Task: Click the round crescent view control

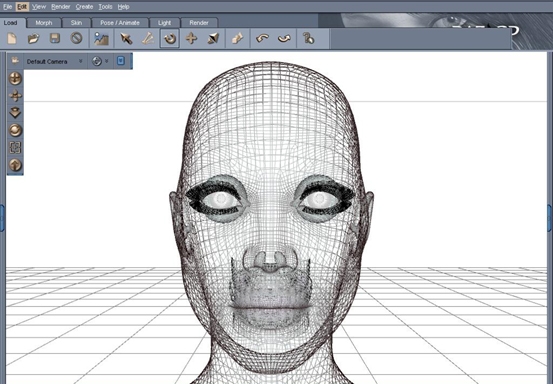Action: pos(15,130)
